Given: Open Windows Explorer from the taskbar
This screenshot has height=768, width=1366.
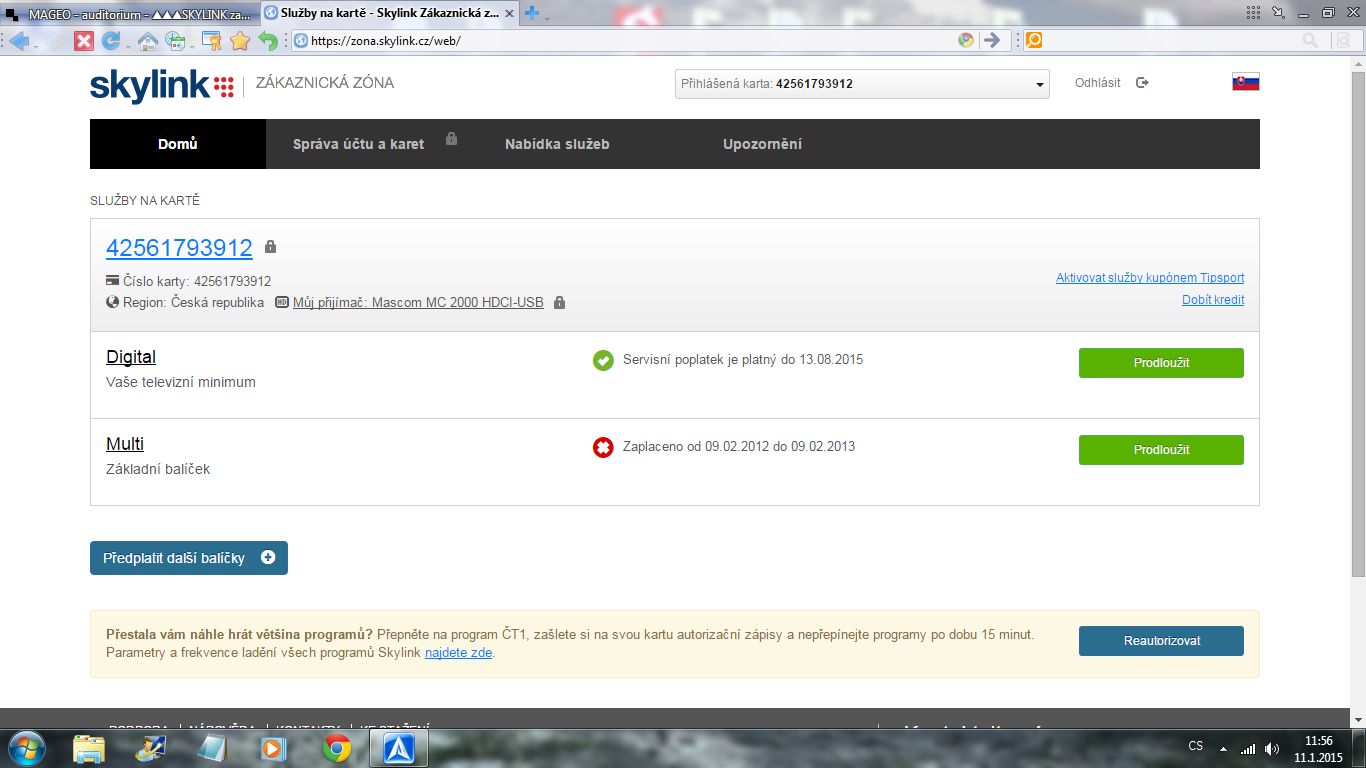Looking at the screenshot, I should click(x=88, y=747).
